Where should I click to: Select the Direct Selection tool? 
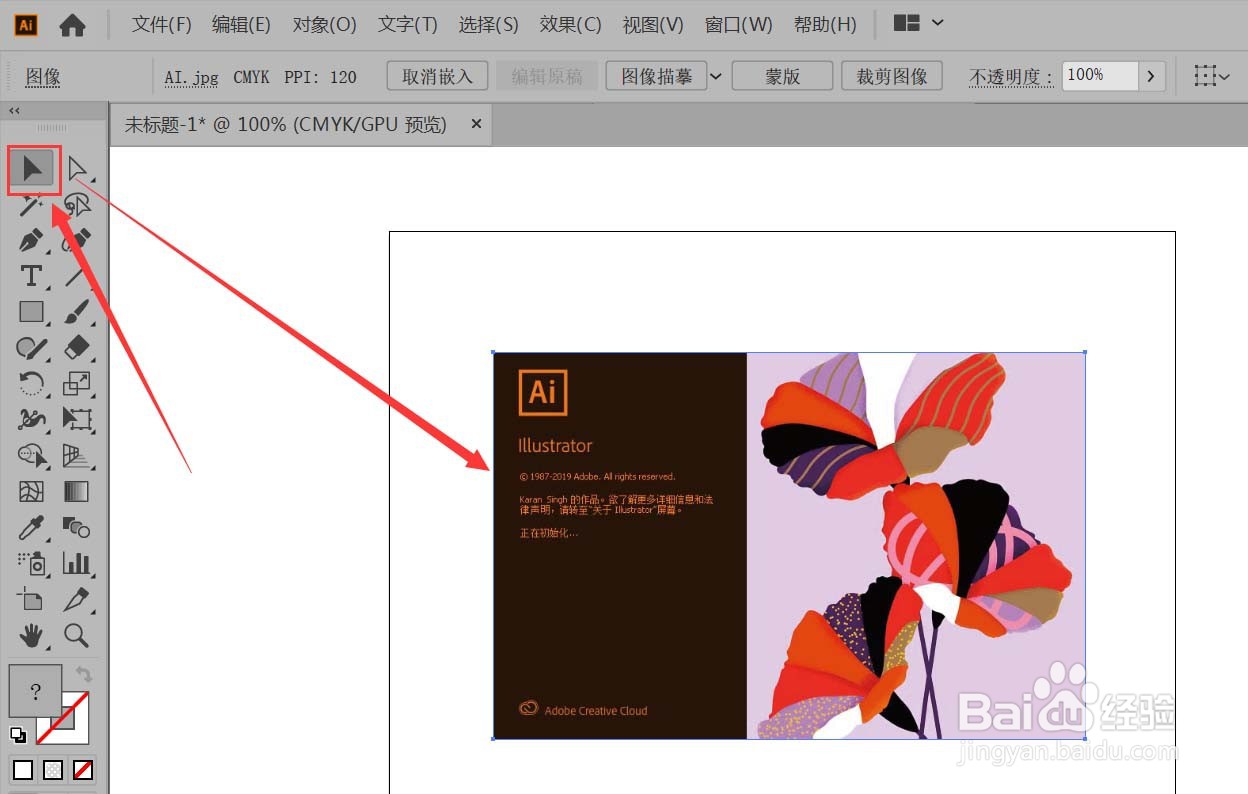78,169
